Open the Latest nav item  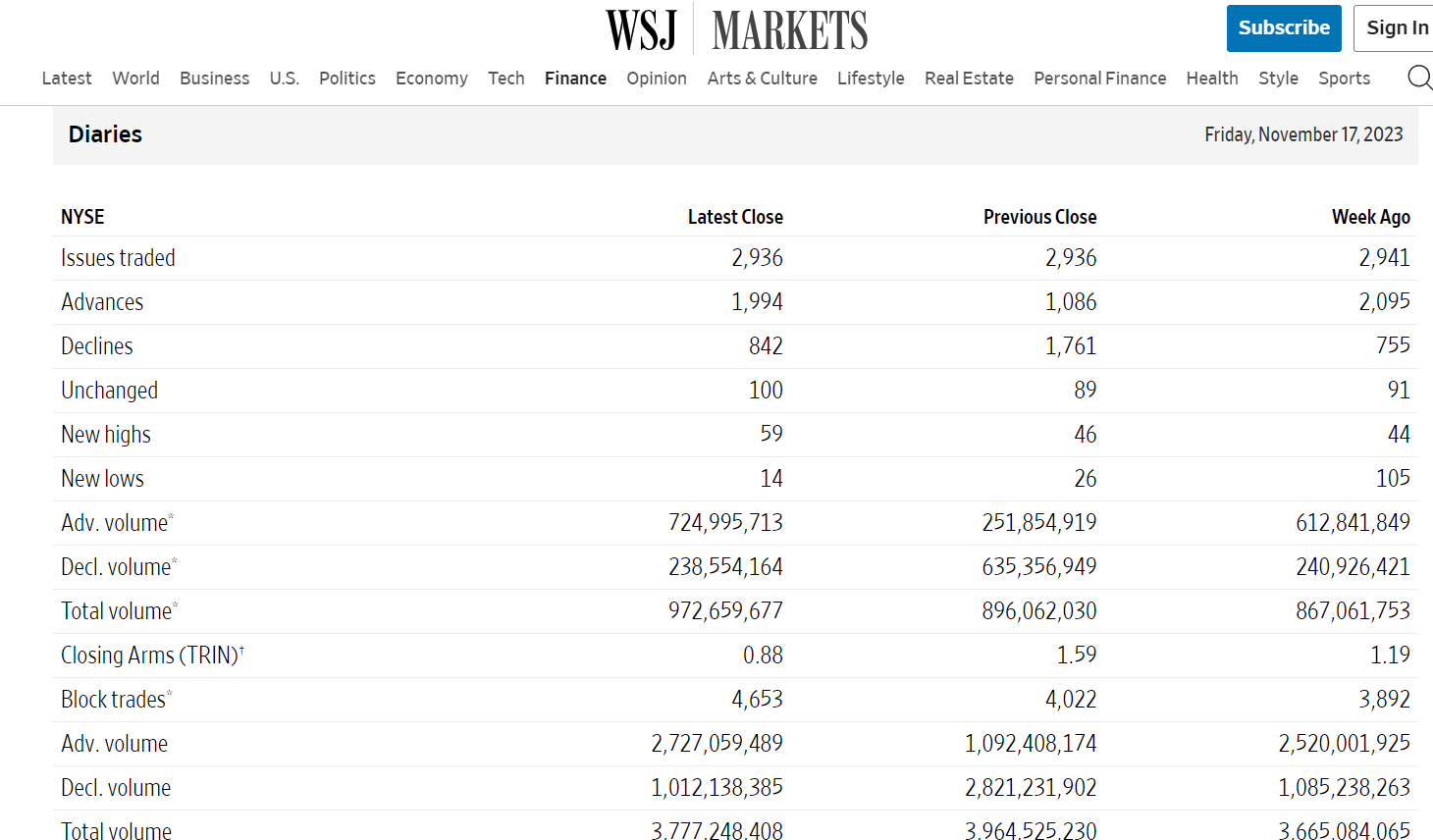click(67, 79)
